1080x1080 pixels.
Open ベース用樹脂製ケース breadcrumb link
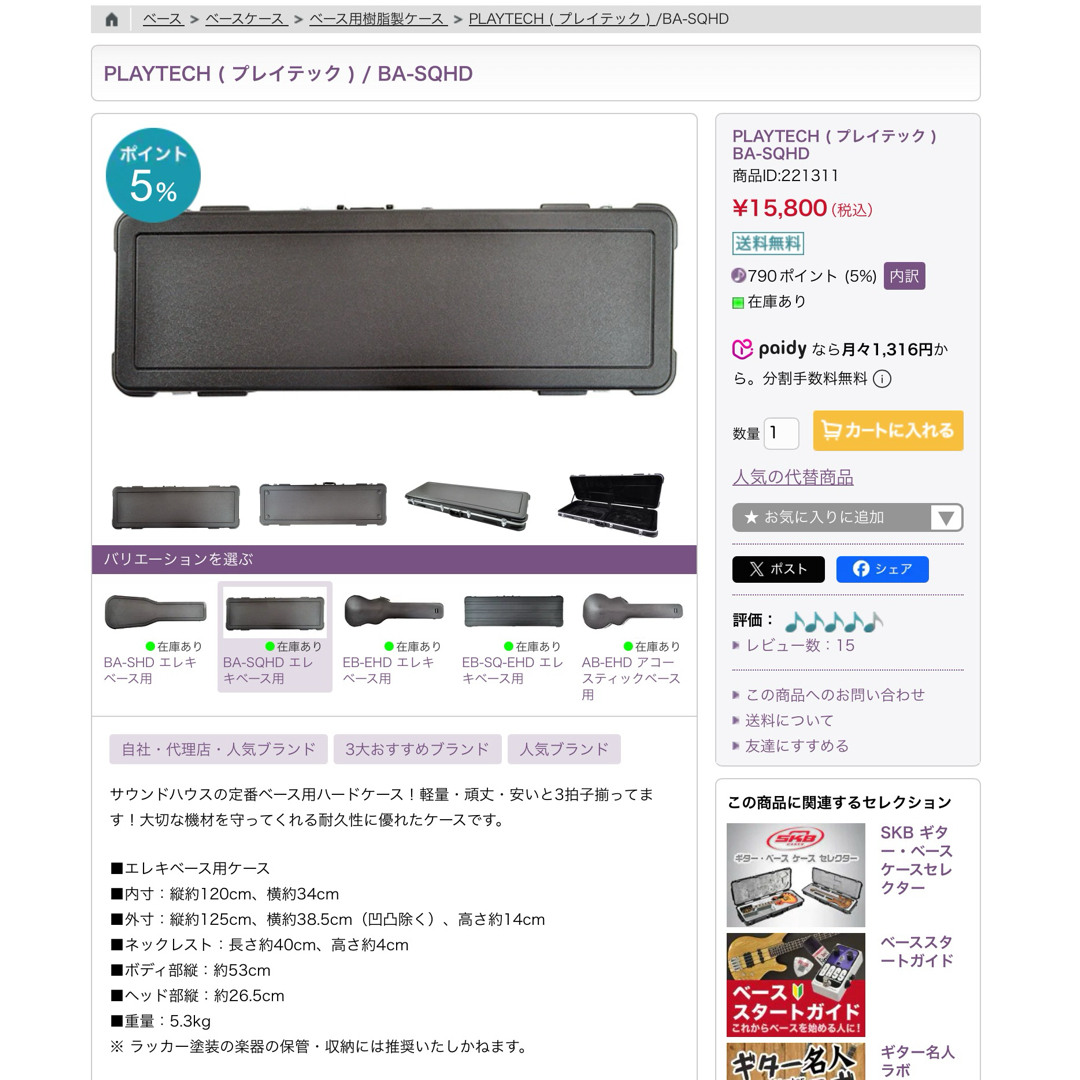[x=377, y=19]
